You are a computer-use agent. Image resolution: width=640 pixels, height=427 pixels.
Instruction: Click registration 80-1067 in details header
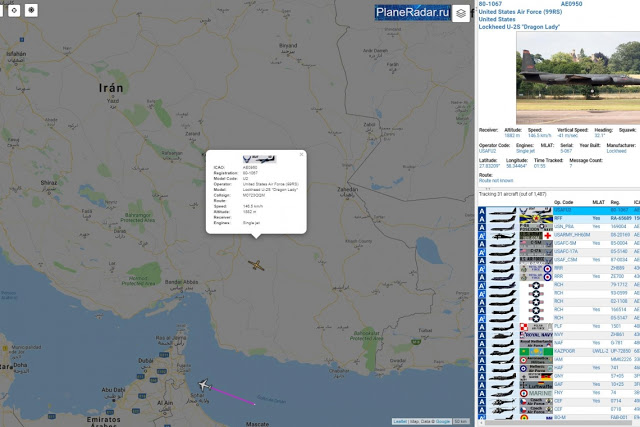(490, 4)
